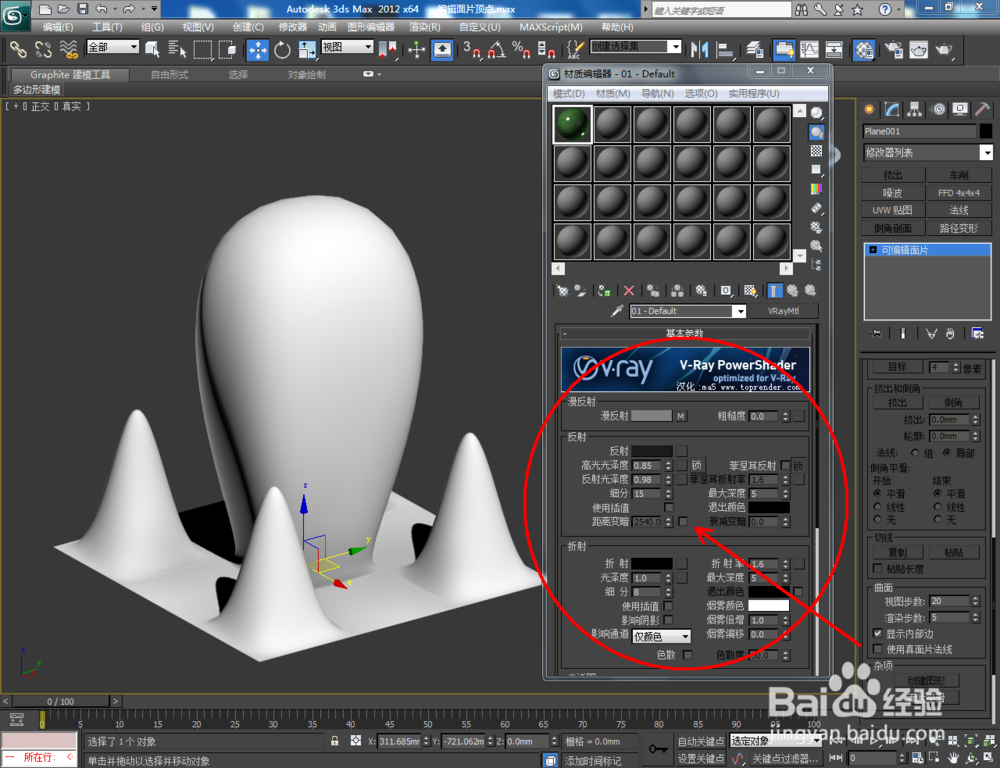This screenshot has width=1000, height=768.
Task: Click the Unlink Selection tool
Action: (x=43, y=49)
